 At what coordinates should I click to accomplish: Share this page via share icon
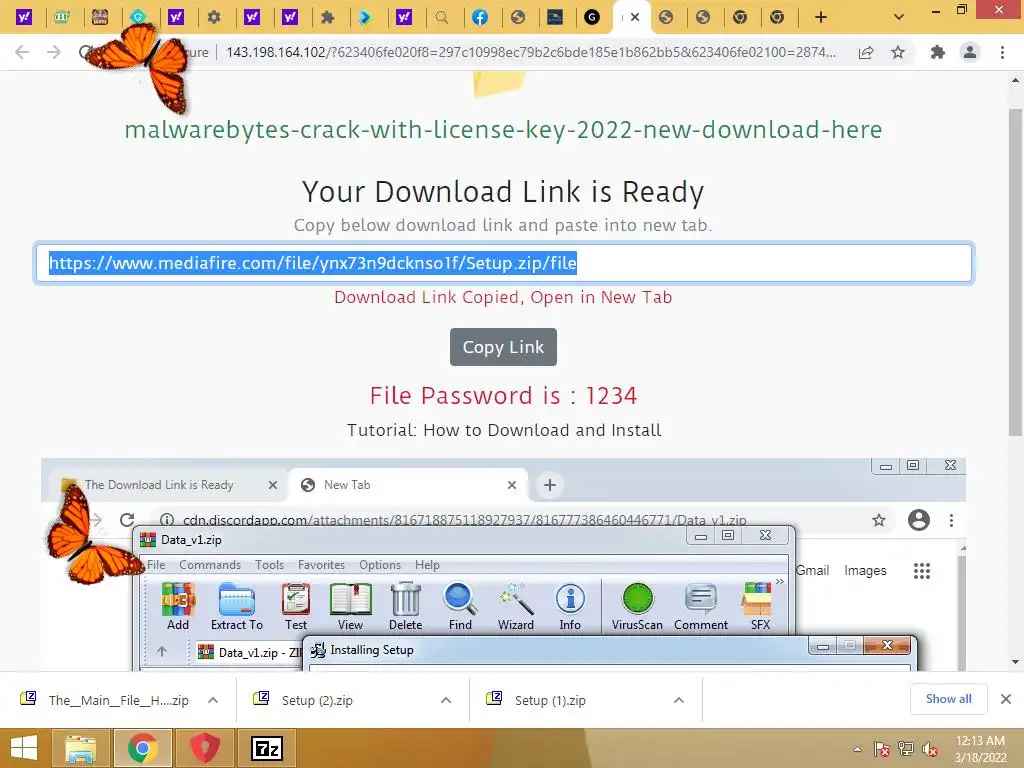(866, 52)
